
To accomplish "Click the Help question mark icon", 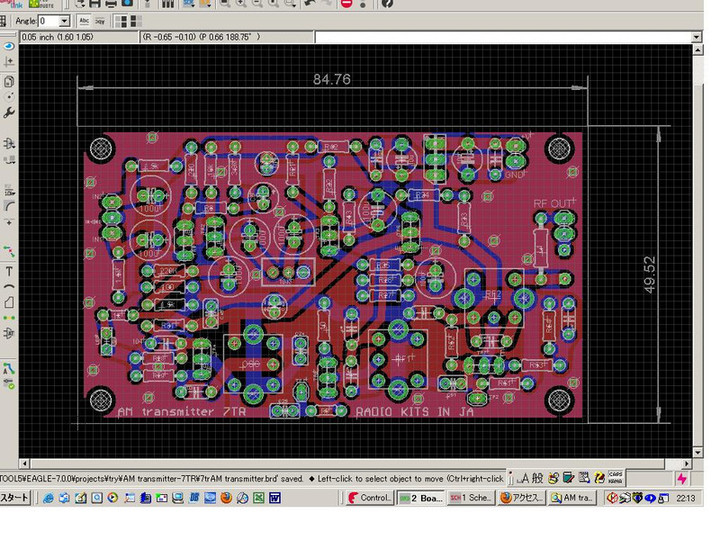I will 387,3.
